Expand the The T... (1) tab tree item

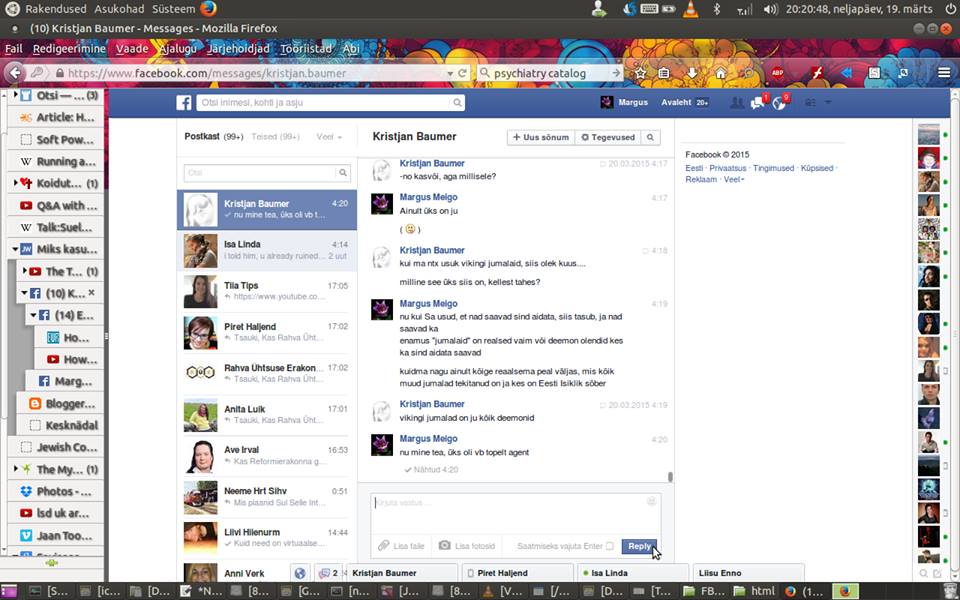coord(24,271)
